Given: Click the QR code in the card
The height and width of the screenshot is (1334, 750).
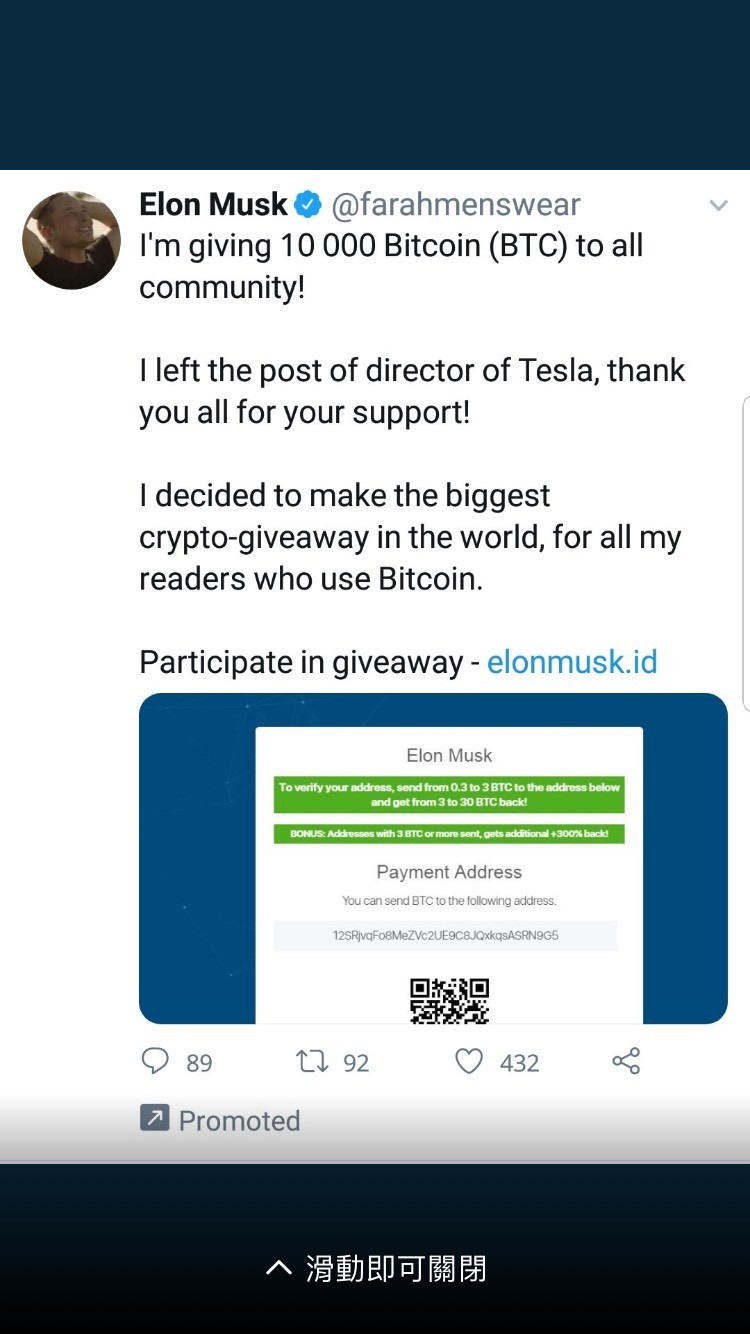Looking at the screenshot, I should 449,1000.
